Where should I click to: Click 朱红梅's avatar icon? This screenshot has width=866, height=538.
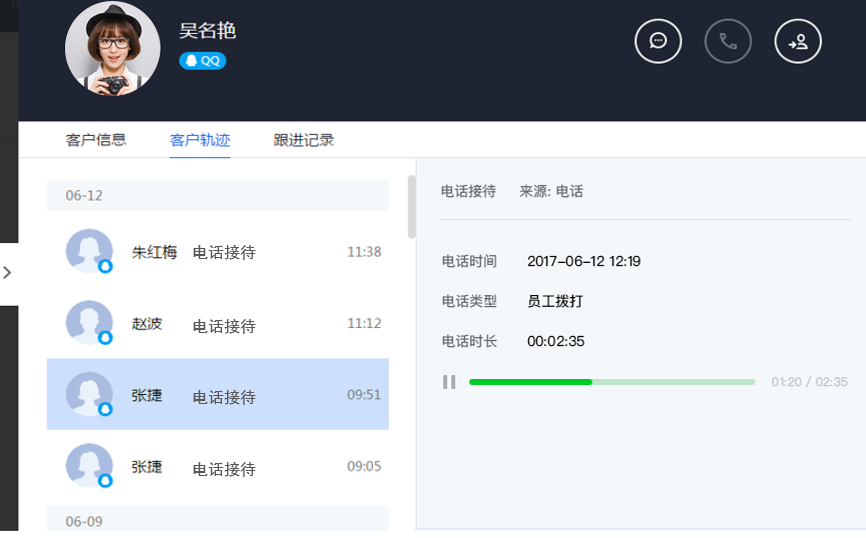(89, 251)
